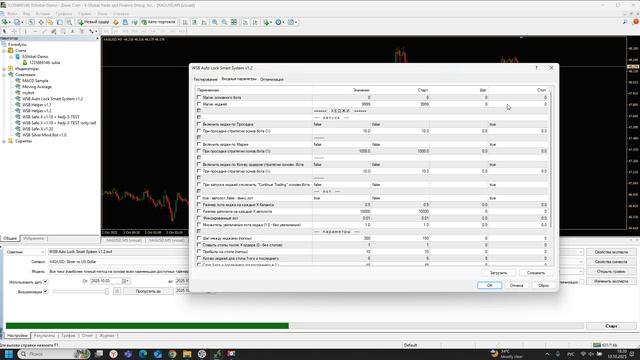Open the indicators list toolbar icon
Viewport: 640px width, 360px height.
(x=267, y=22)
